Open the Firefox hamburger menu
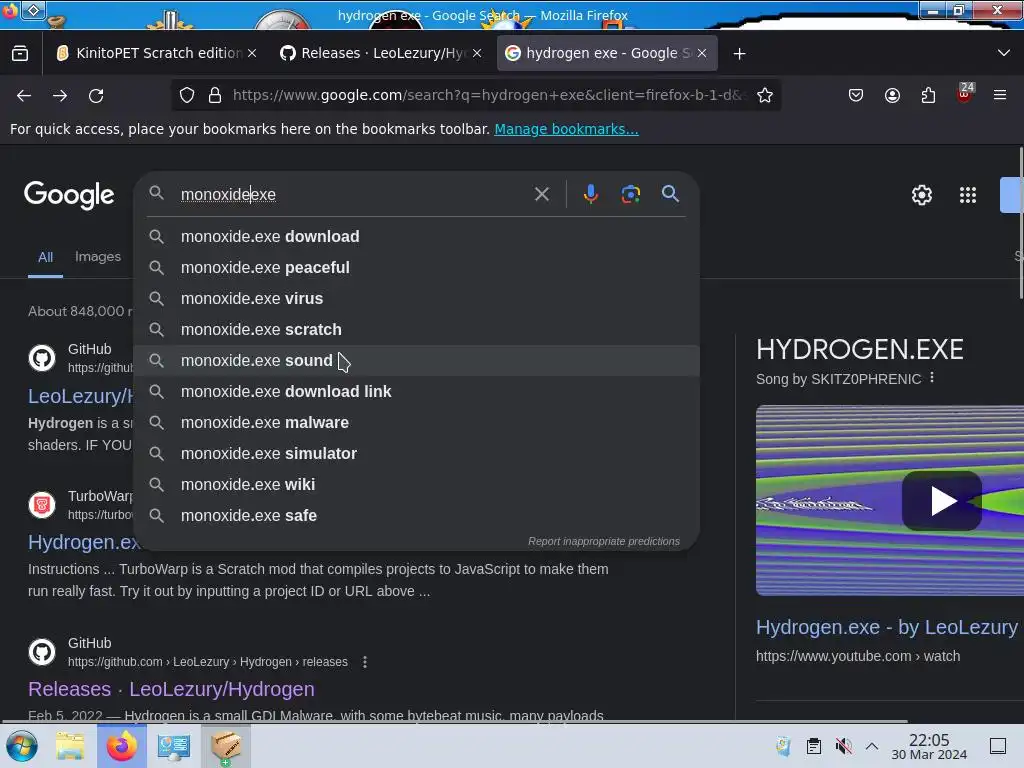 [x=1000, y=95]
